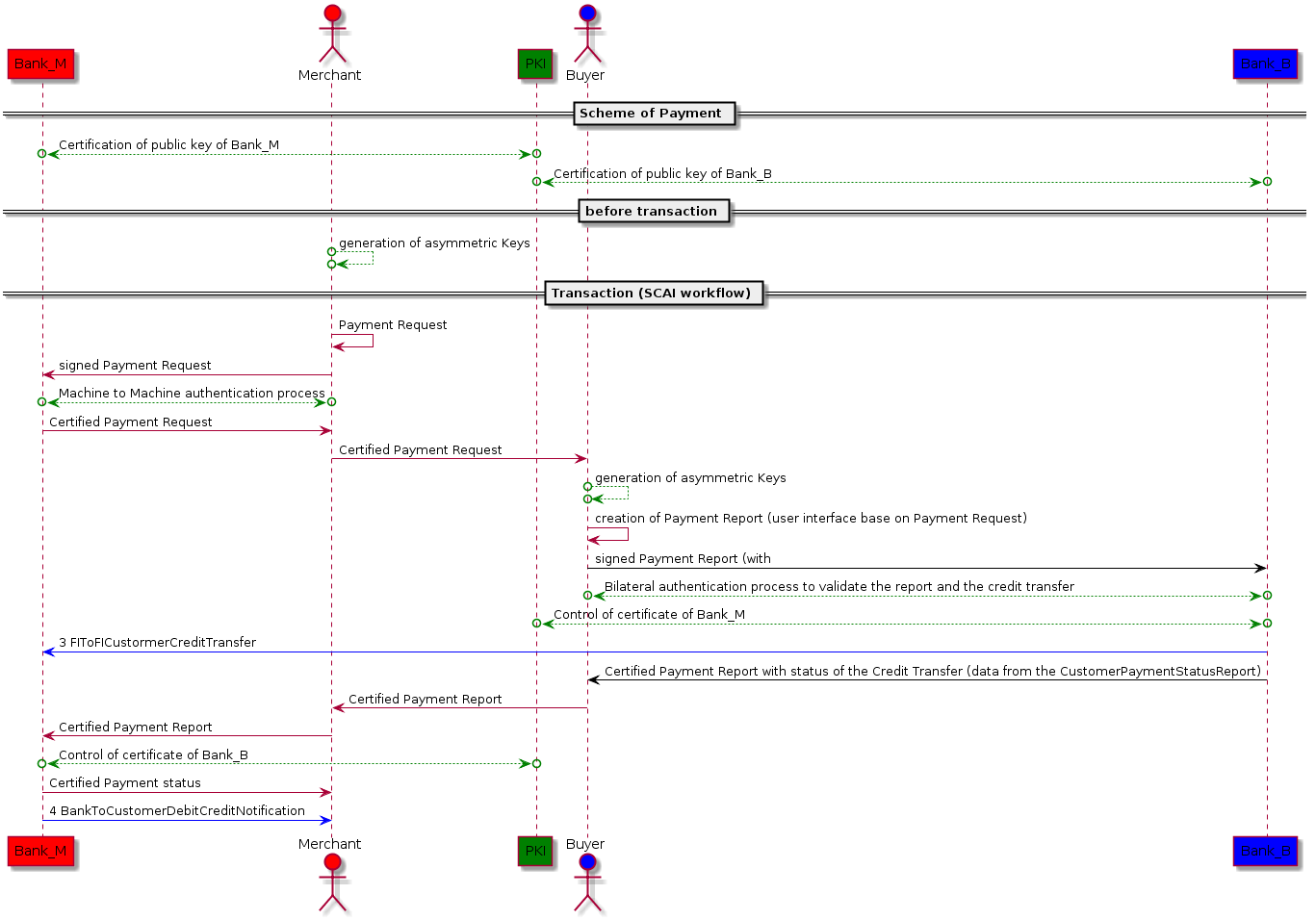Select the "Certified Payment status" message label
Image resolution: width=1316 pixels, height=920 pixels.
click(x=125, y=783)
